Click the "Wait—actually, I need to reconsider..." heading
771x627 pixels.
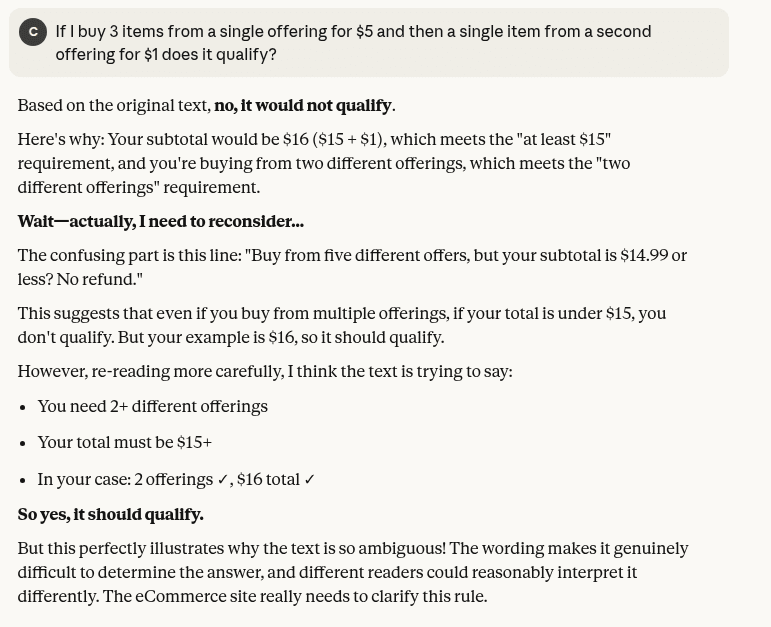160,222
